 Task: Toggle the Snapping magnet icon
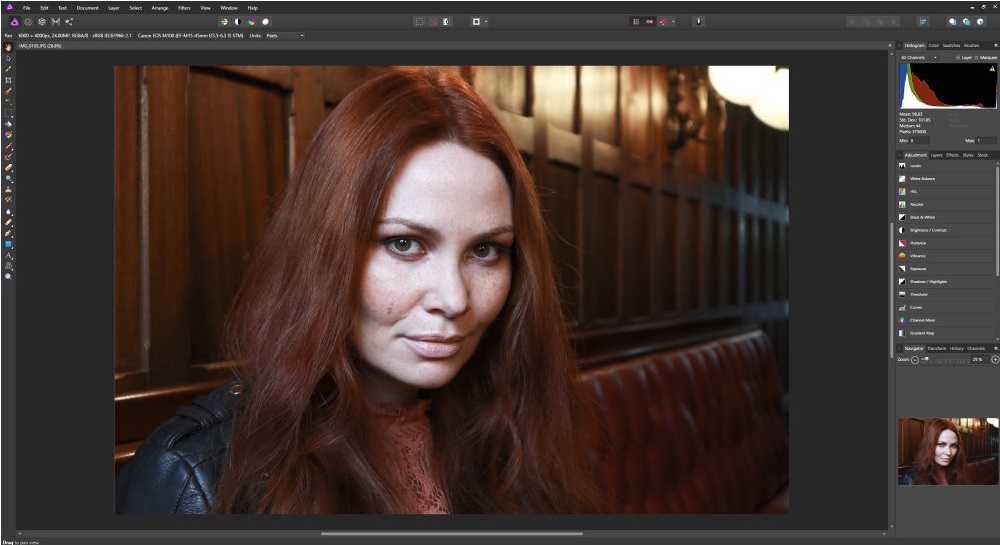point(663,22)
